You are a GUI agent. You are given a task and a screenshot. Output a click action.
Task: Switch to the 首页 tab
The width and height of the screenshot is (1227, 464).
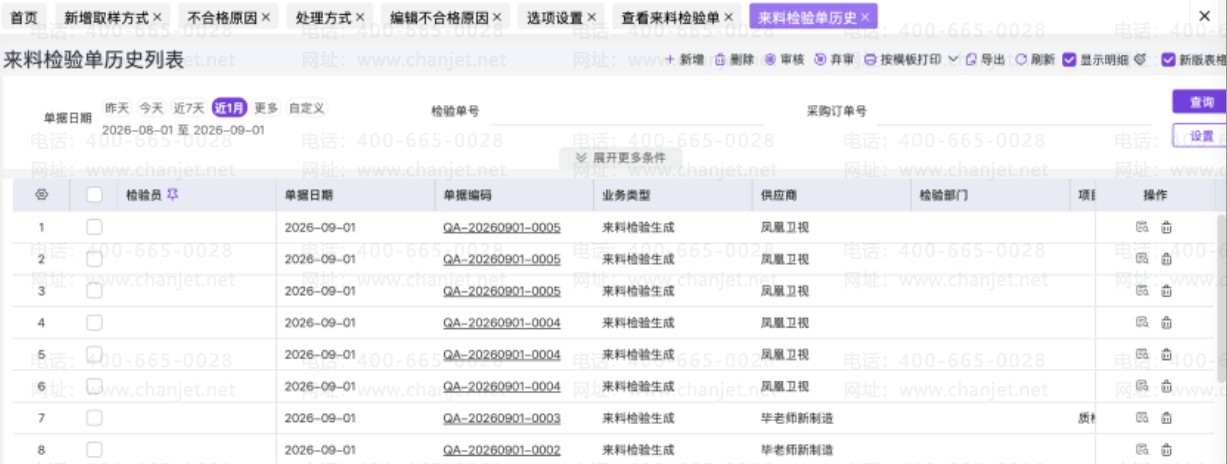pos(24,18)
